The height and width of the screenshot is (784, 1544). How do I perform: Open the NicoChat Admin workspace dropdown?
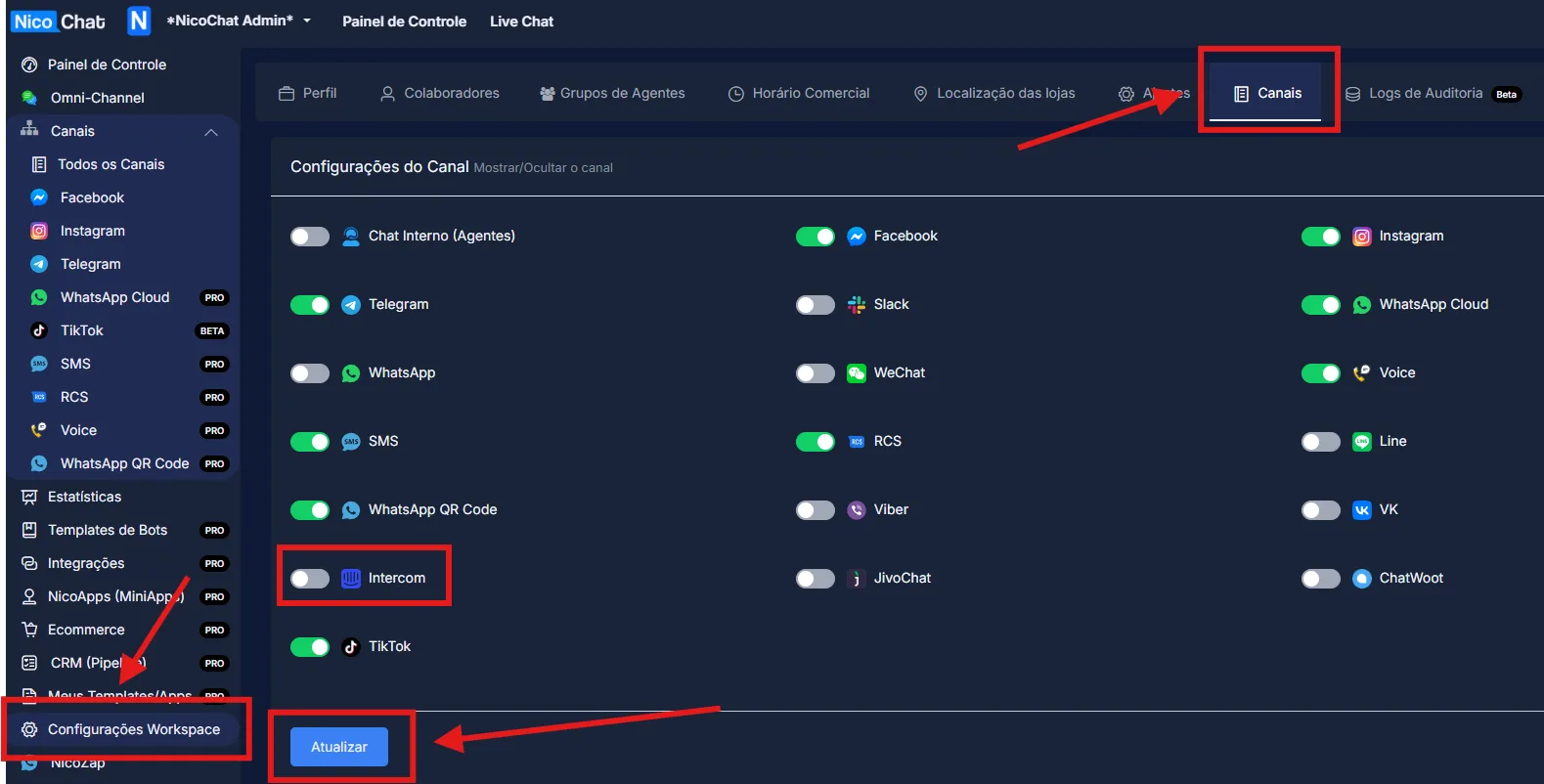click(x=239, y=21)
